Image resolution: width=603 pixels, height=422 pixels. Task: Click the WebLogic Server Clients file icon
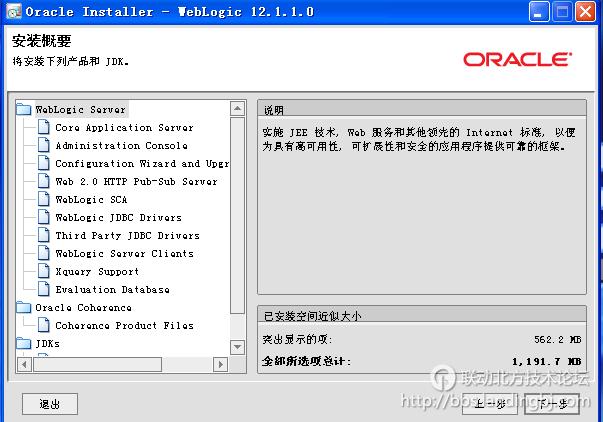coord(43,254)
